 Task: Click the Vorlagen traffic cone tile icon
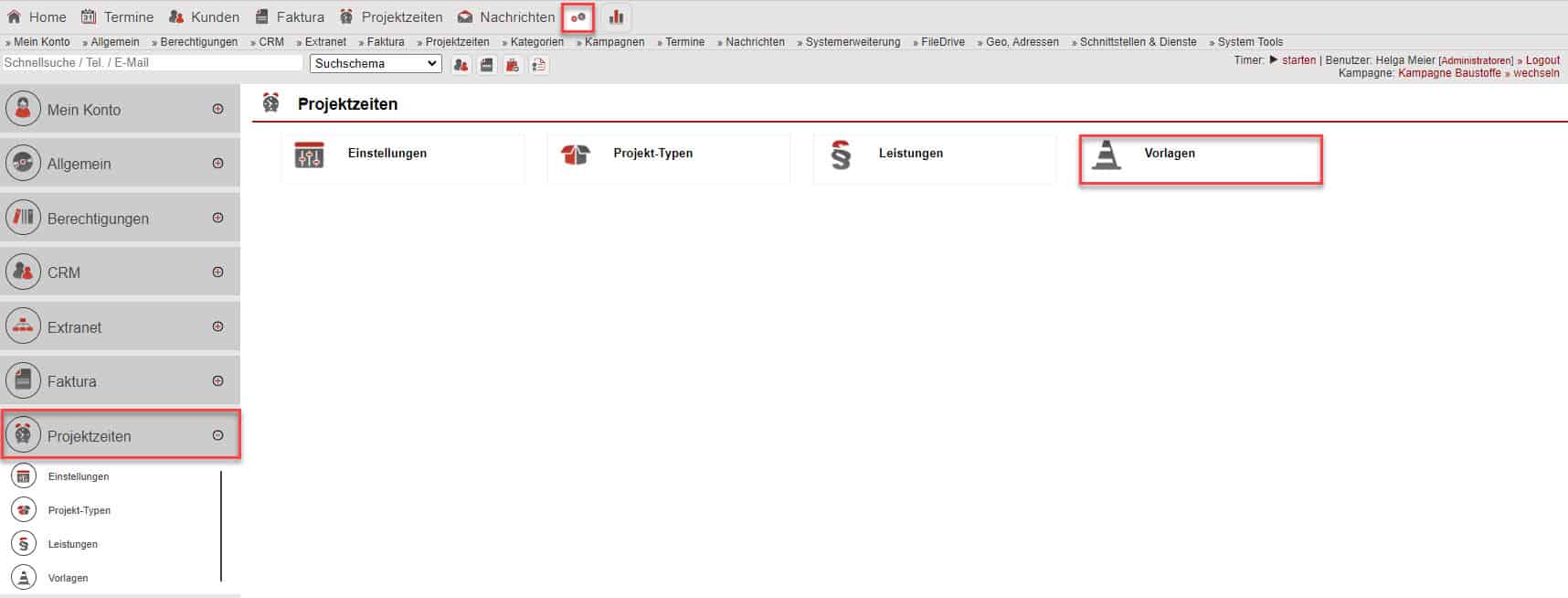(x=1107, y=156)
